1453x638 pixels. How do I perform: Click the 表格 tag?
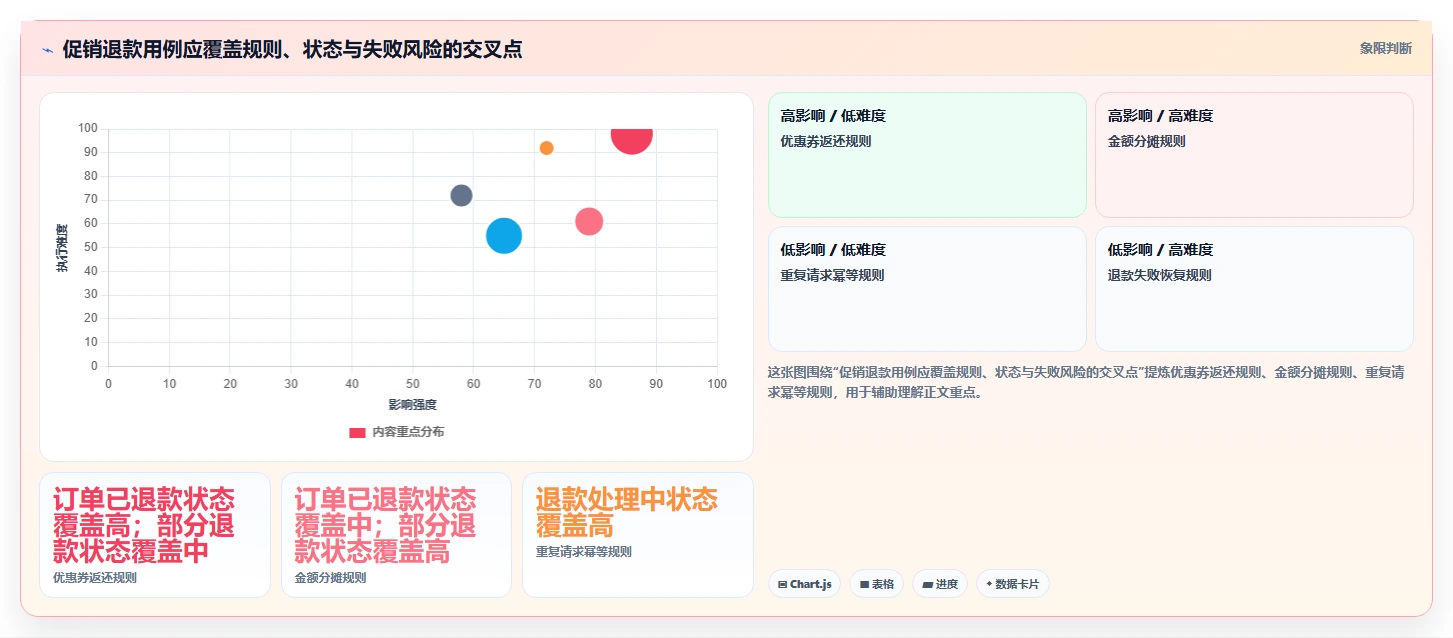point(877,584)
